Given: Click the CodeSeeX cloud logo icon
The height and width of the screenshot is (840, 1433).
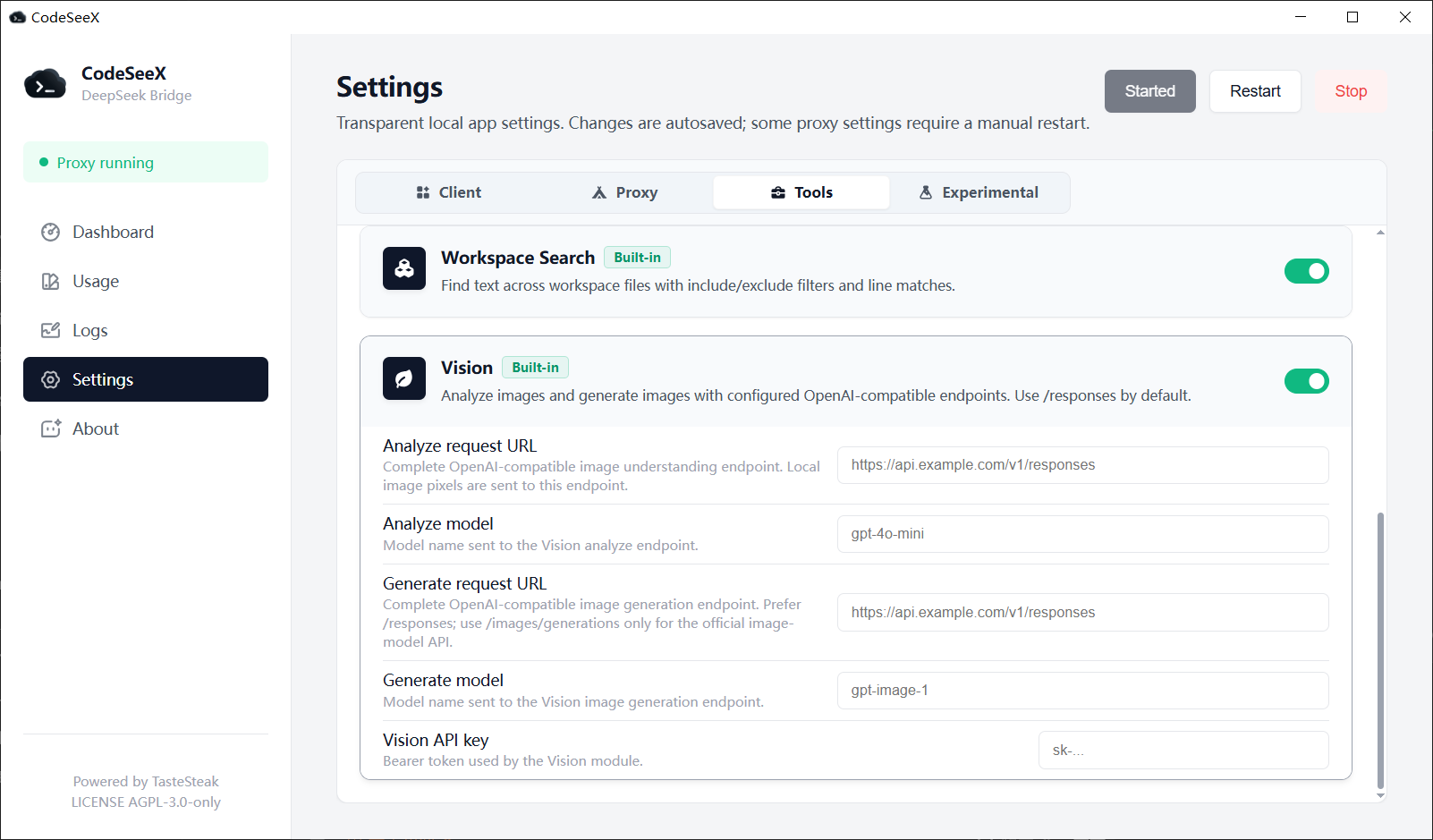Looking at the screenshot, I should 45,84.
